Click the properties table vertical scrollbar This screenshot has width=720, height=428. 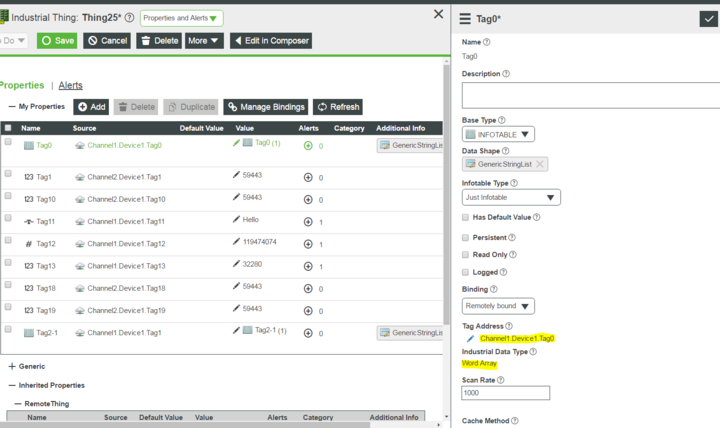[x=446, y=194]
